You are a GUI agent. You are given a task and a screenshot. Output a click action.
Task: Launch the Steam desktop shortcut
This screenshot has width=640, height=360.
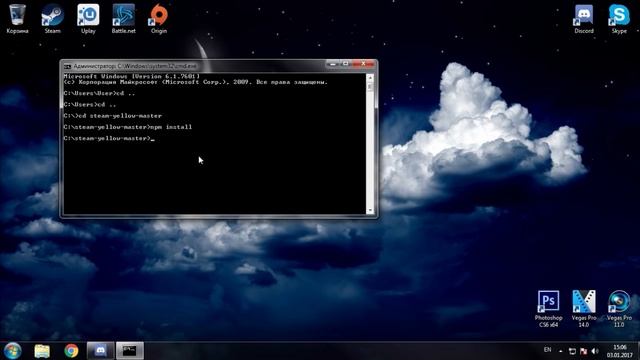pos(53,19)
